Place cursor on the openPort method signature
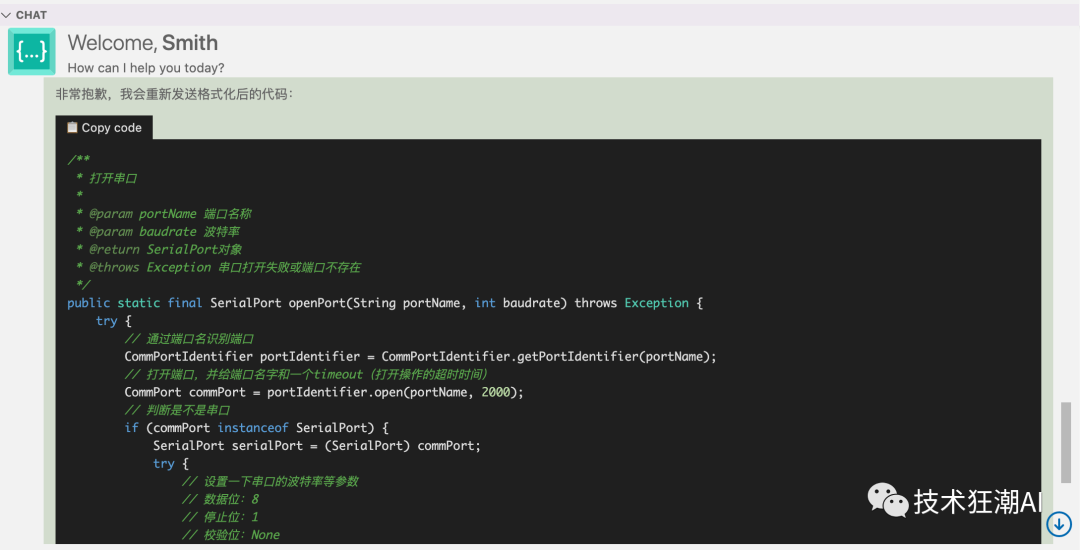The width and height of the screenshot is (1080, 550). 385,303
